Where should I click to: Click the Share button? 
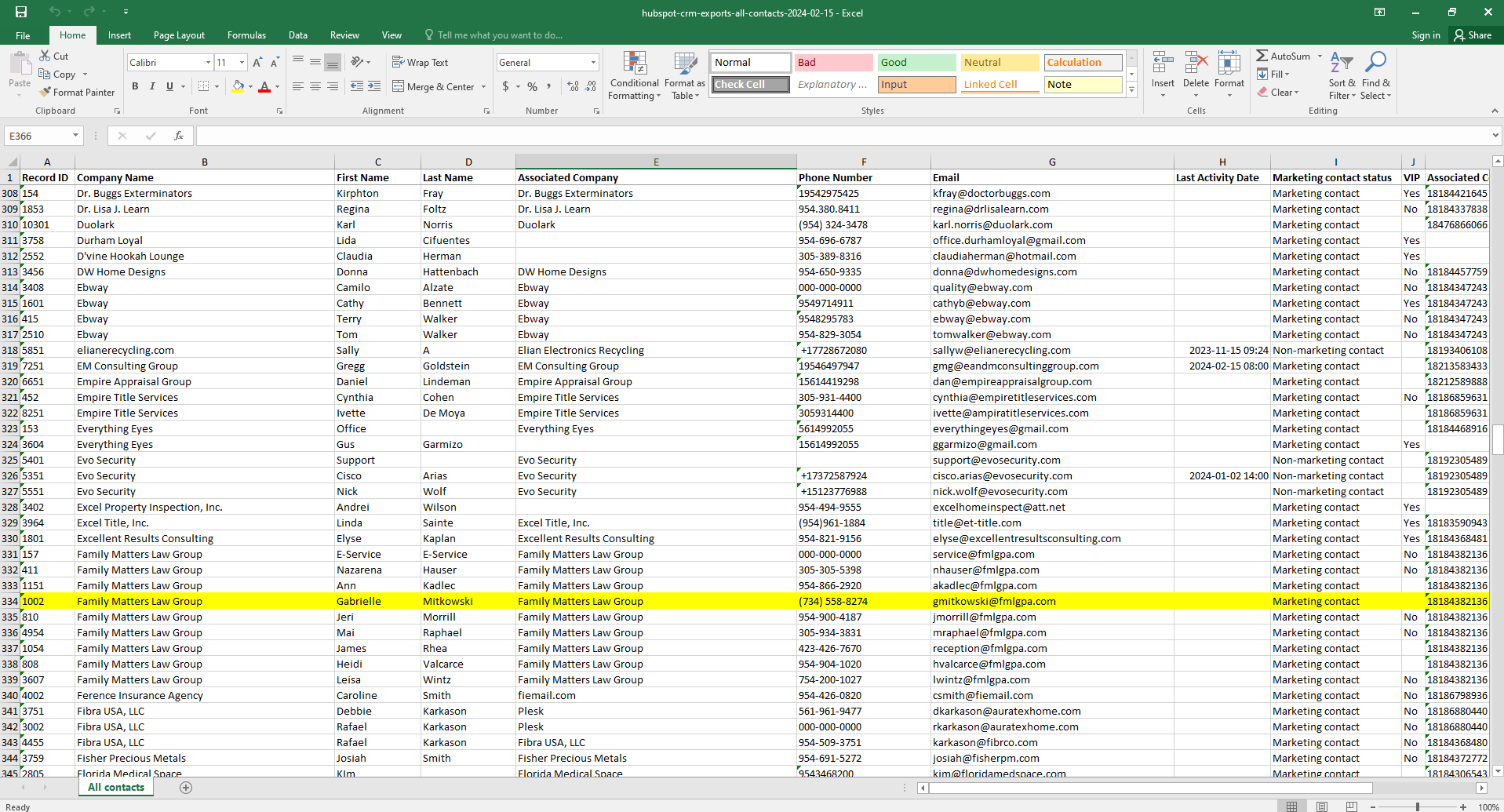[1473, 35]
